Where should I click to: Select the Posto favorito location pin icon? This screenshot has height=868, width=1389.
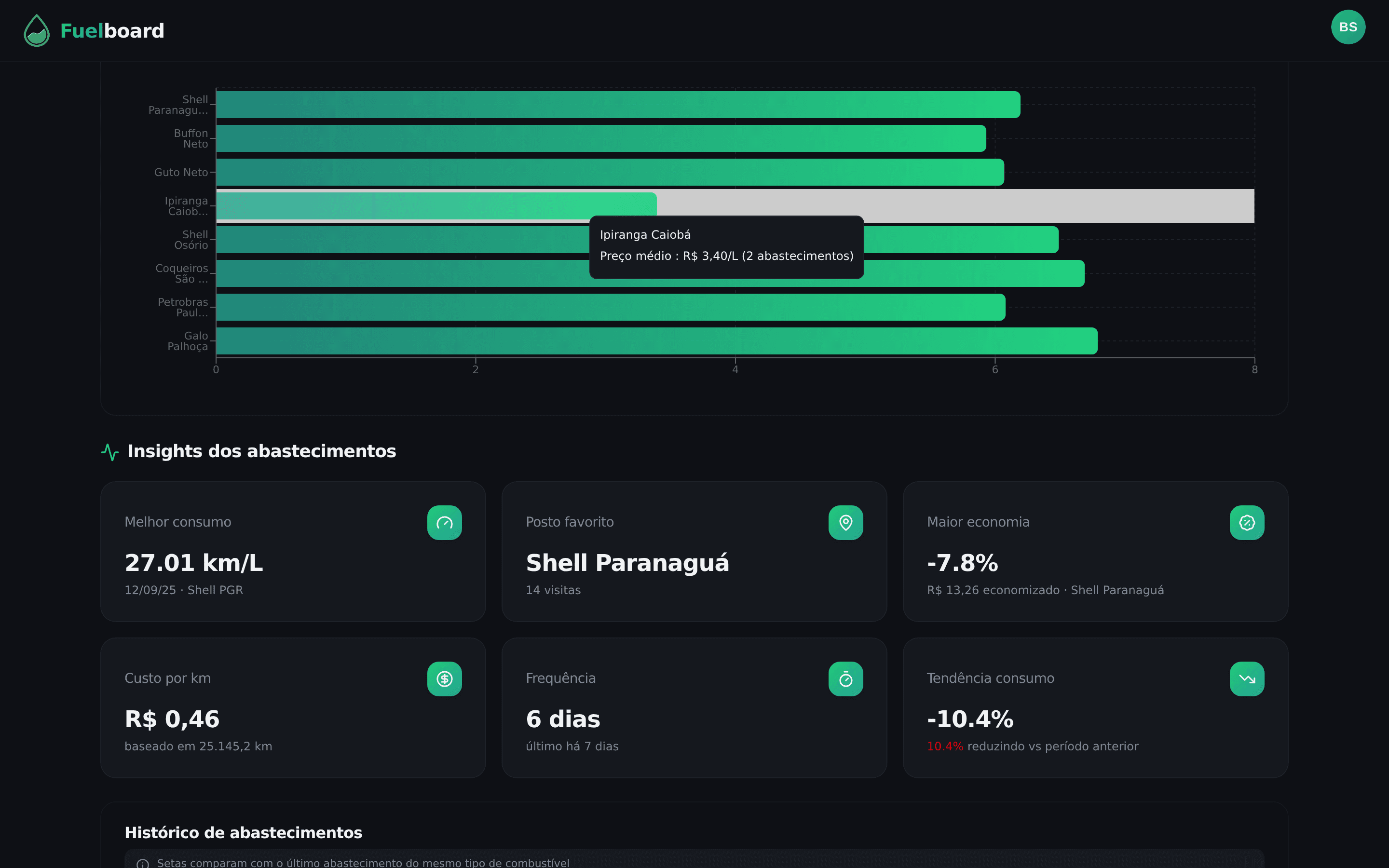click(x=845, y=522)
